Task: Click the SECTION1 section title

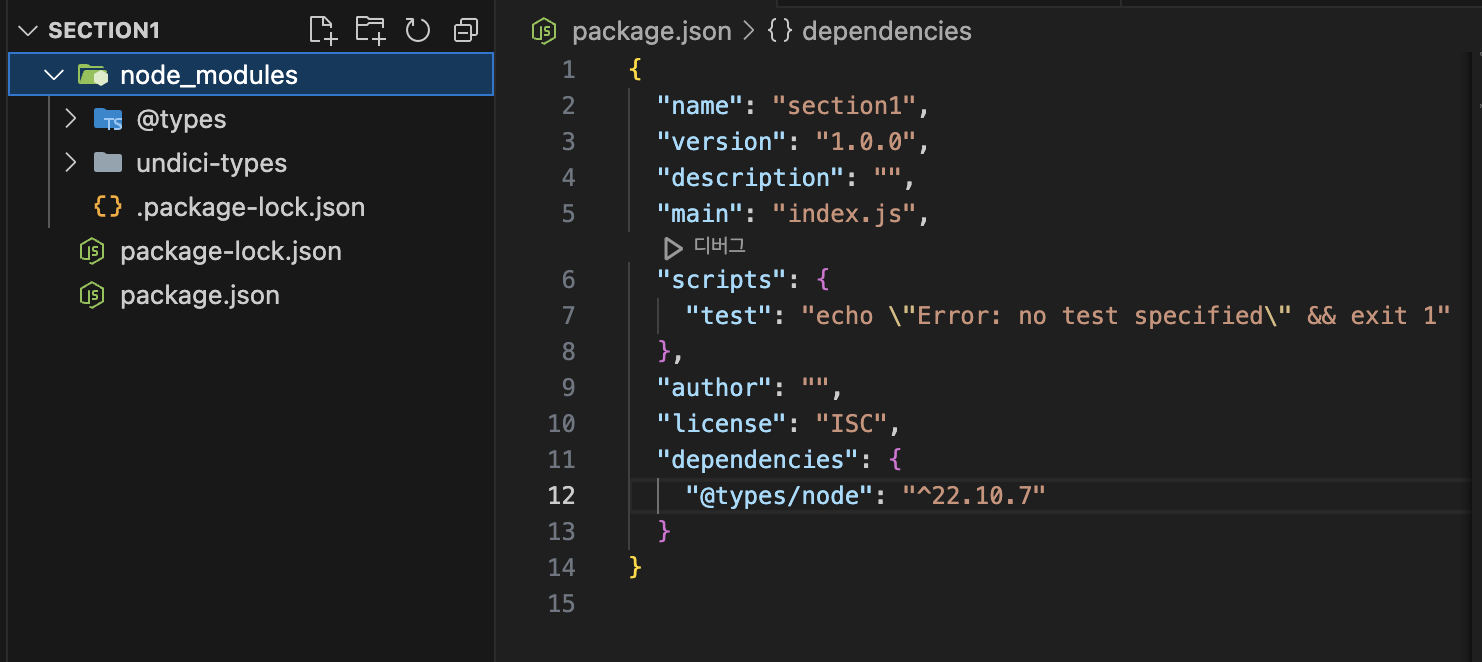Action: [104, 31]
